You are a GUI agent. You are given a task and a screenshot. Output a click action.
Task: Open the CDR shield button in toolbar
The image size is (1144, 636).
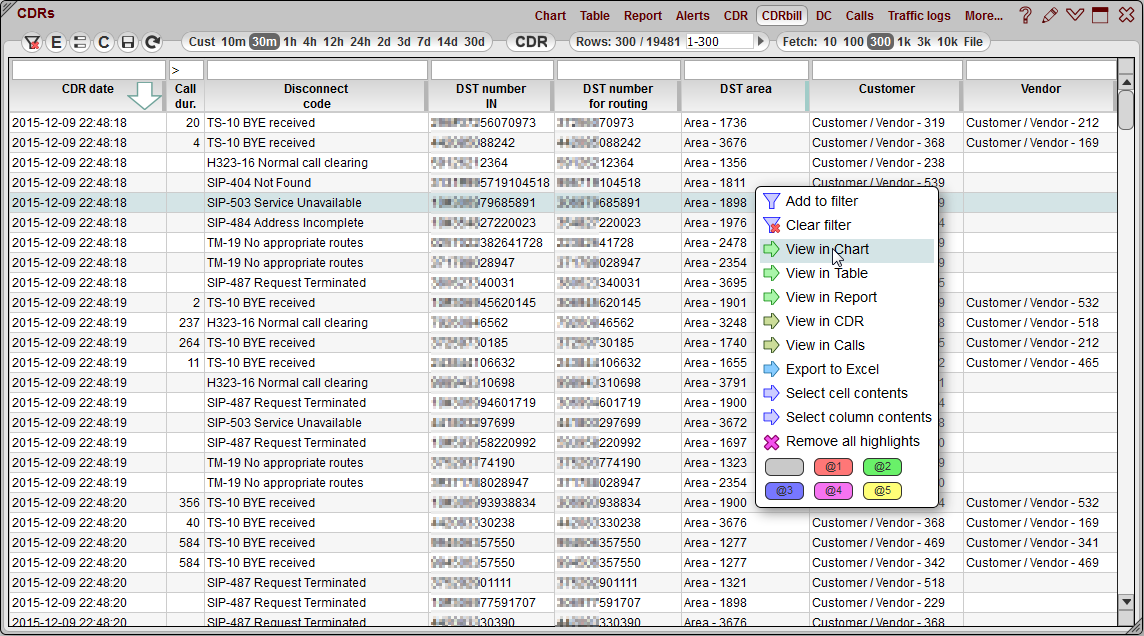(x=531, y=42)
